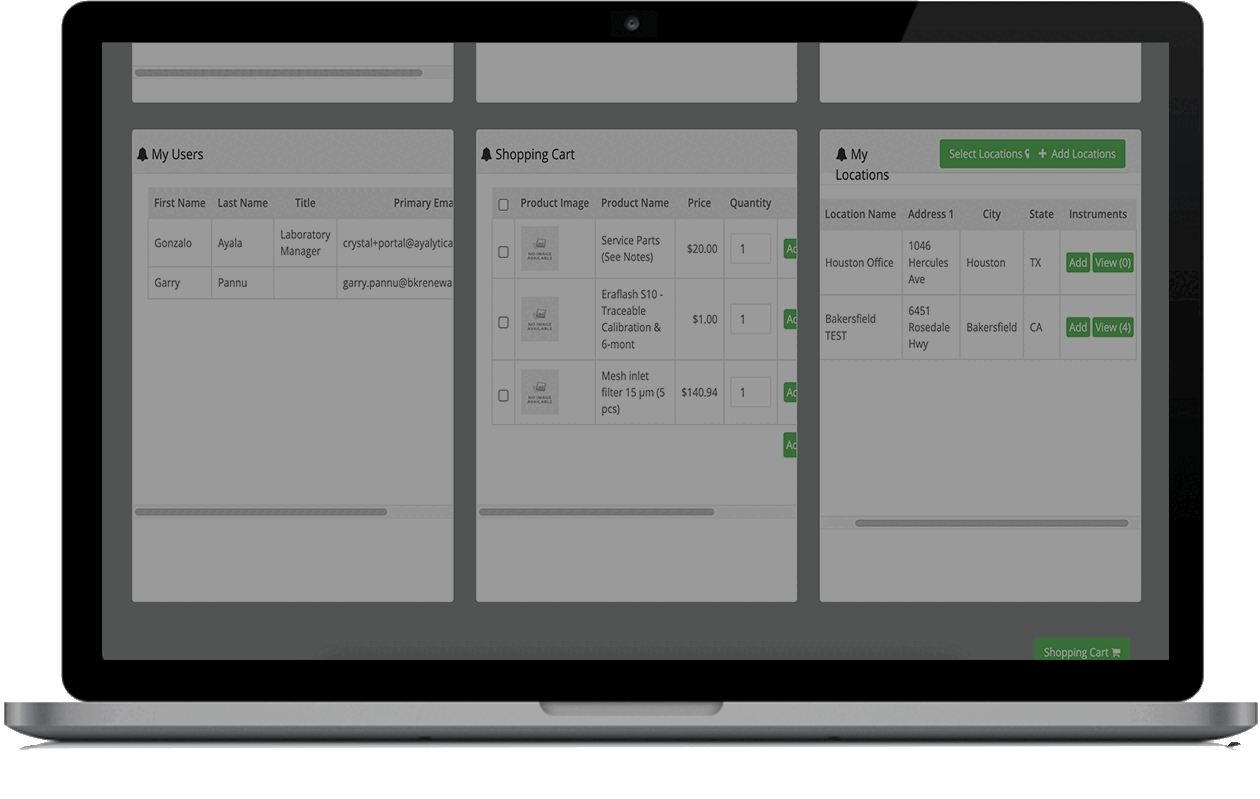Check the Eraflash S10 row checkbox

503,322
